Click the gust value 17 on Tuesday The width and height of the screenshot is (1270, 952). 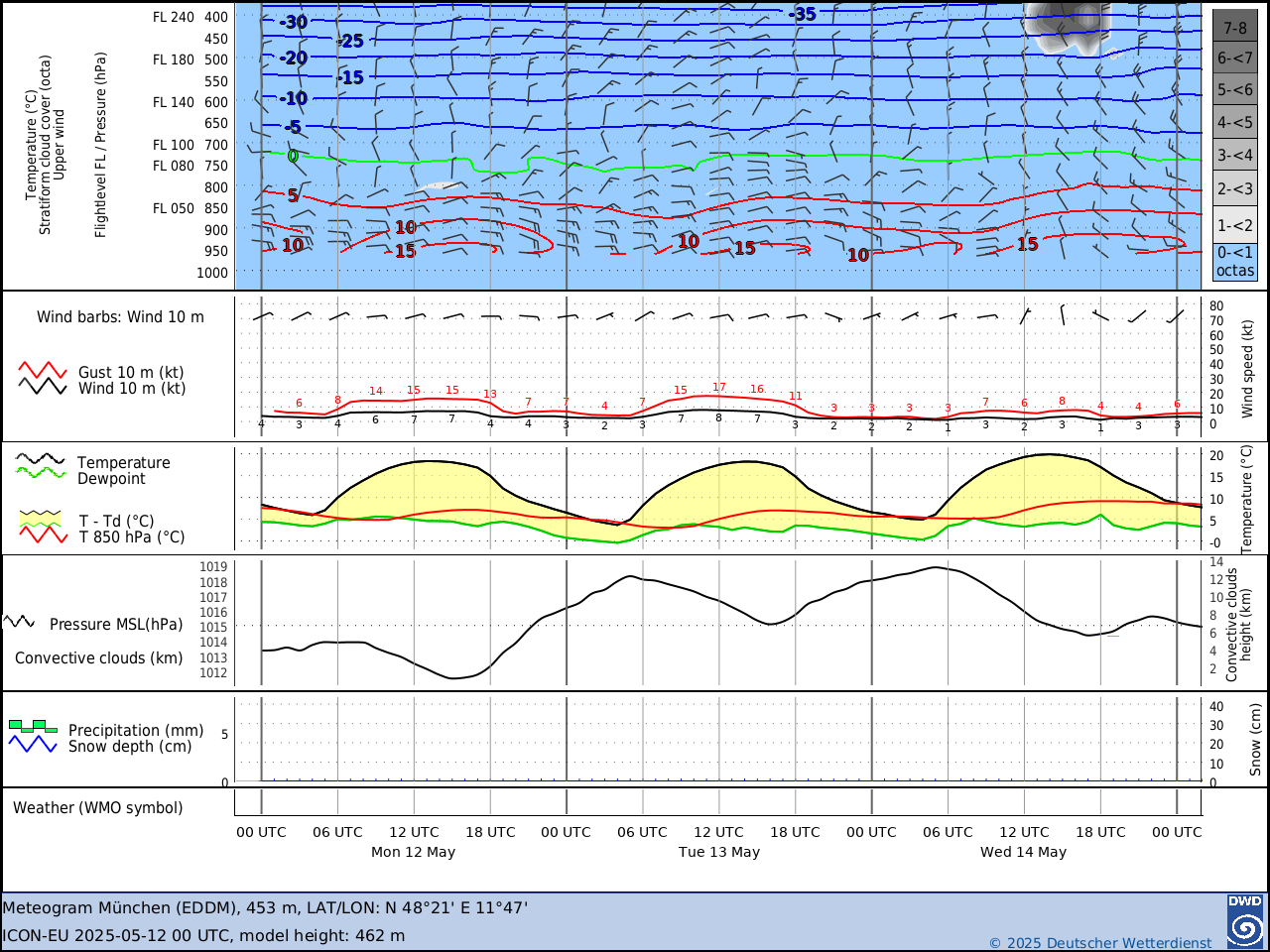point(719,388)
